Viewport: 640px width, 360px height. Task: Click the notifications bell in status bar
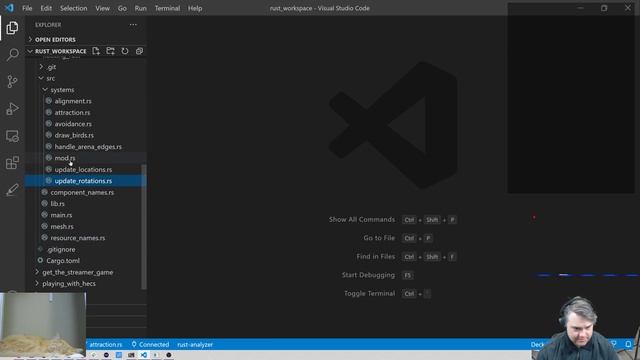[x=628, y=344]
